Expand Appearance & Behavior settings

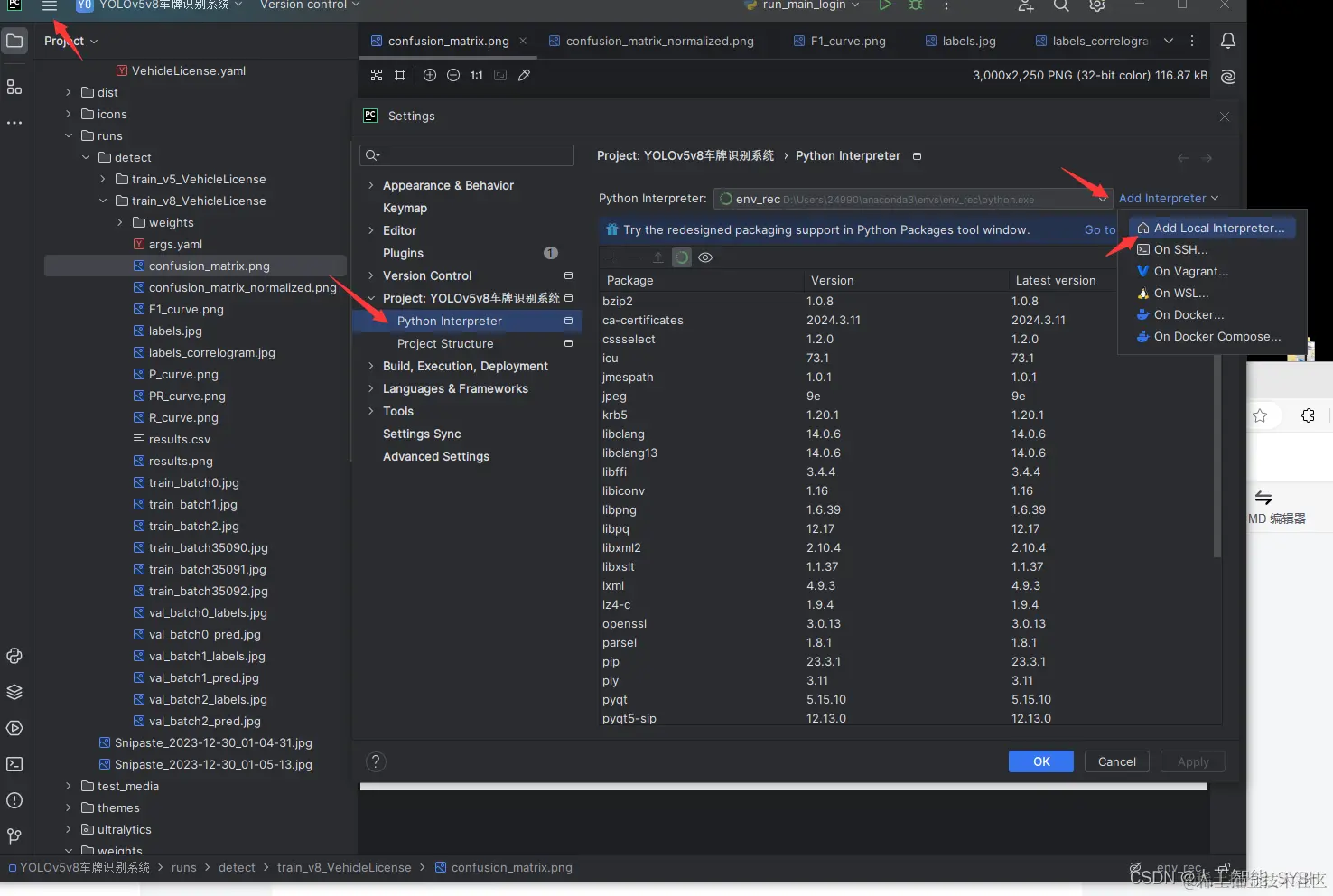coord(370,185)
